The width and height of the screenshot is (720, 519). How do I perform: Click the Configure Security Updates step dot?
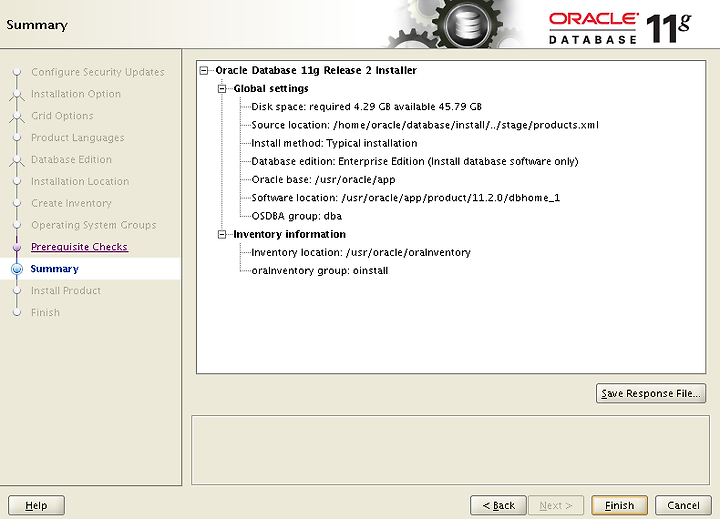tap(17, 72)
